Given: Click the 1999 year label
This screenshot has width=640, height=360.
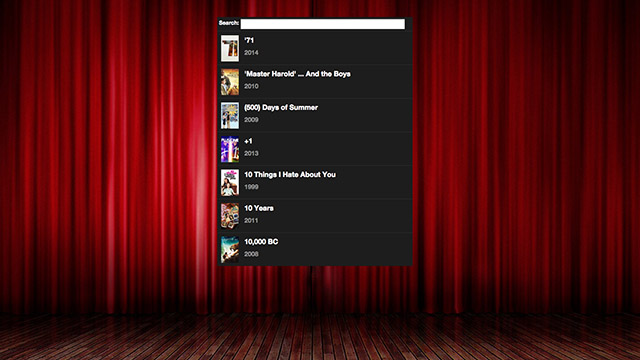Looking at the screenshot, I should (251, 187).
